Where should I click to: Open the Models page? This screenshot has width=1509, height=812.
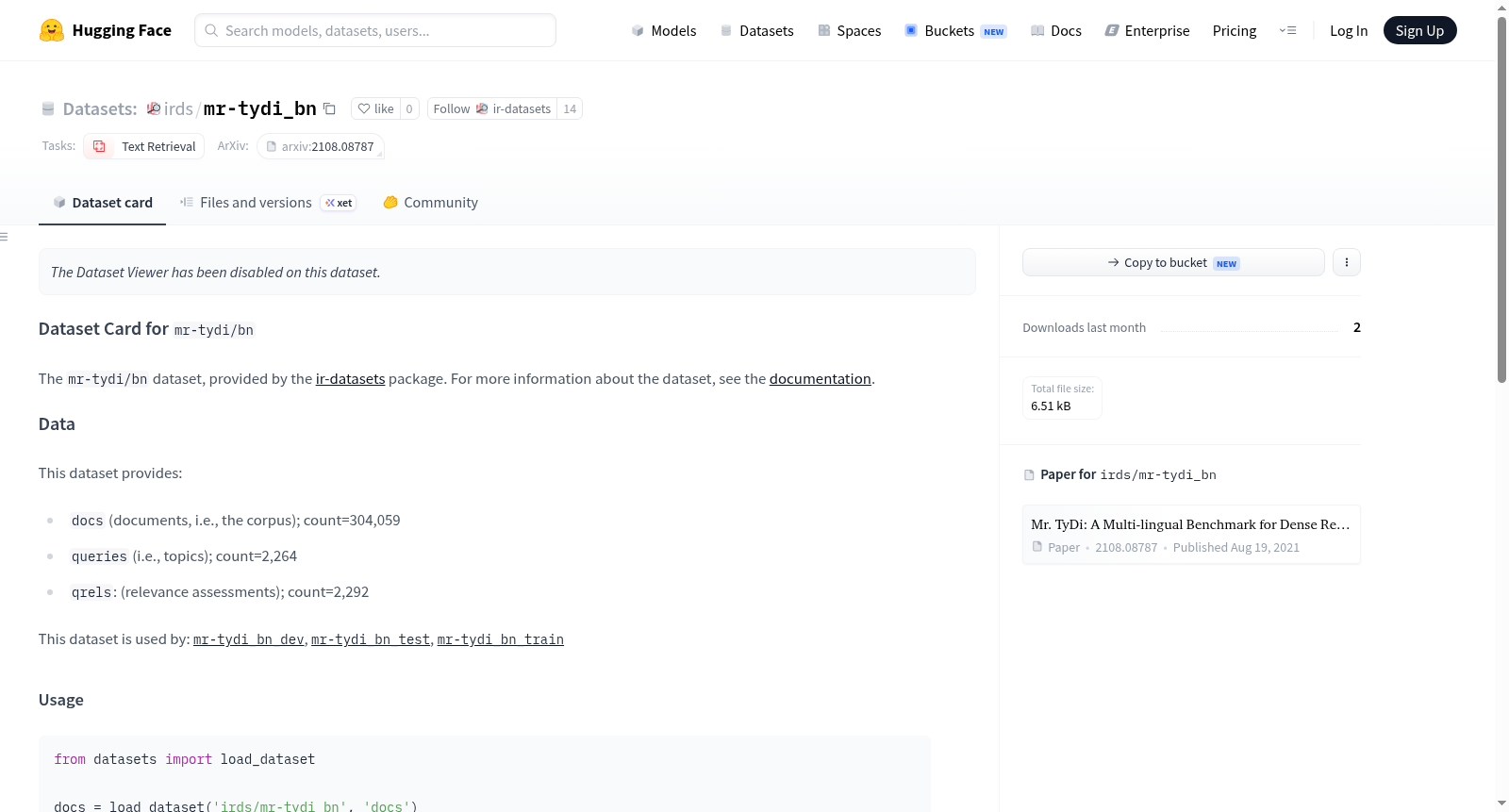tap(664, 30)
